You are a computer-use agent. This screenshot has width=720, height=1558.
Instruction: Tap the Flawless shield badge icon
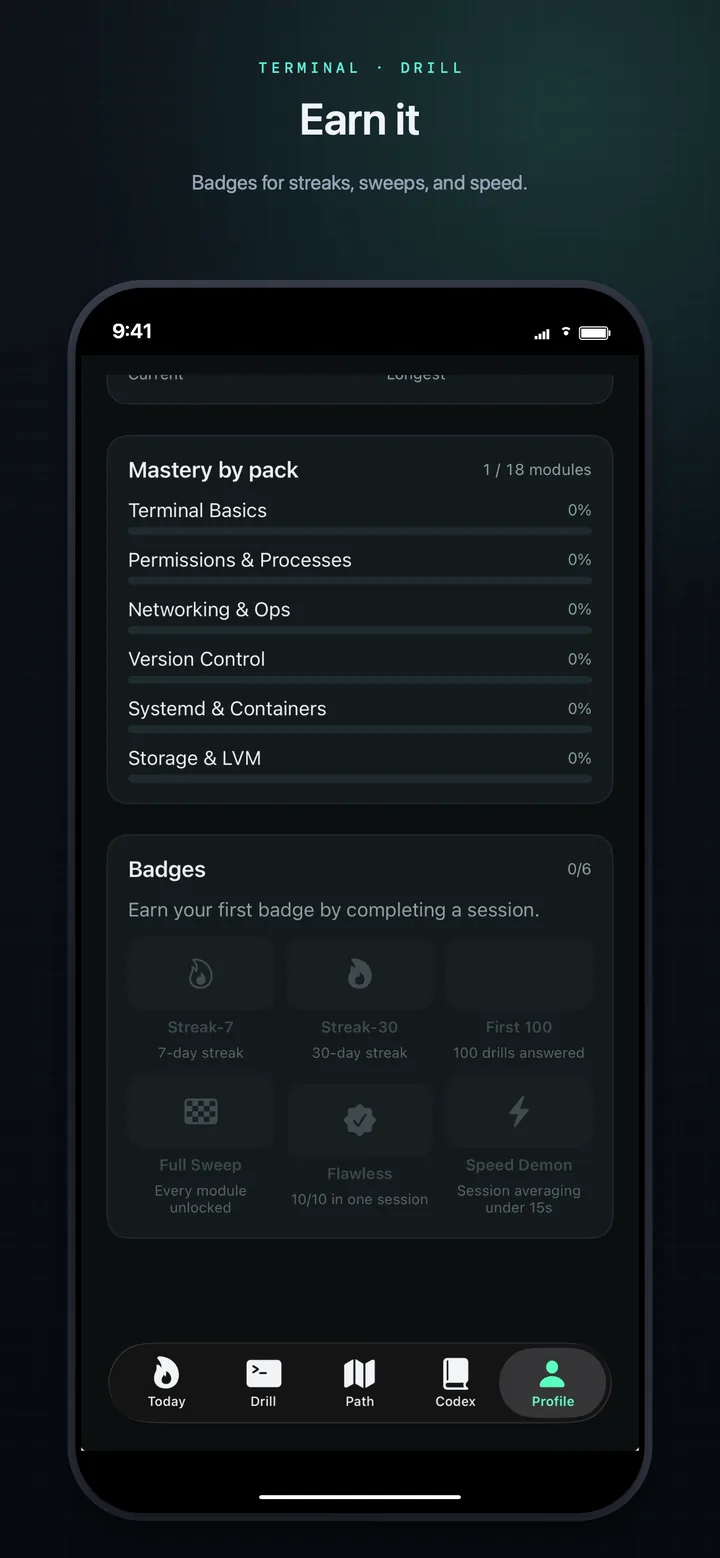359,1119
